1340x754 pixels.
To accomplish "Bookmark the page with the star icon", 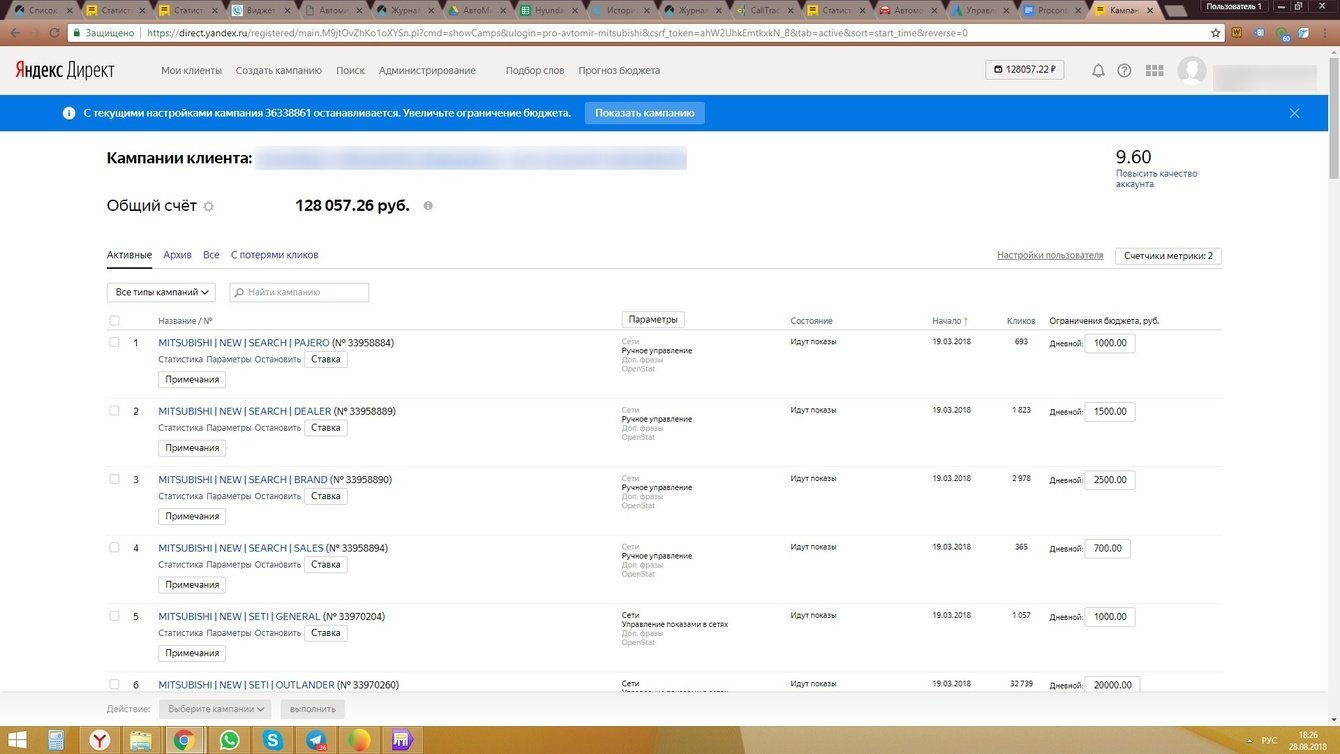I will tap(1215, 33).
